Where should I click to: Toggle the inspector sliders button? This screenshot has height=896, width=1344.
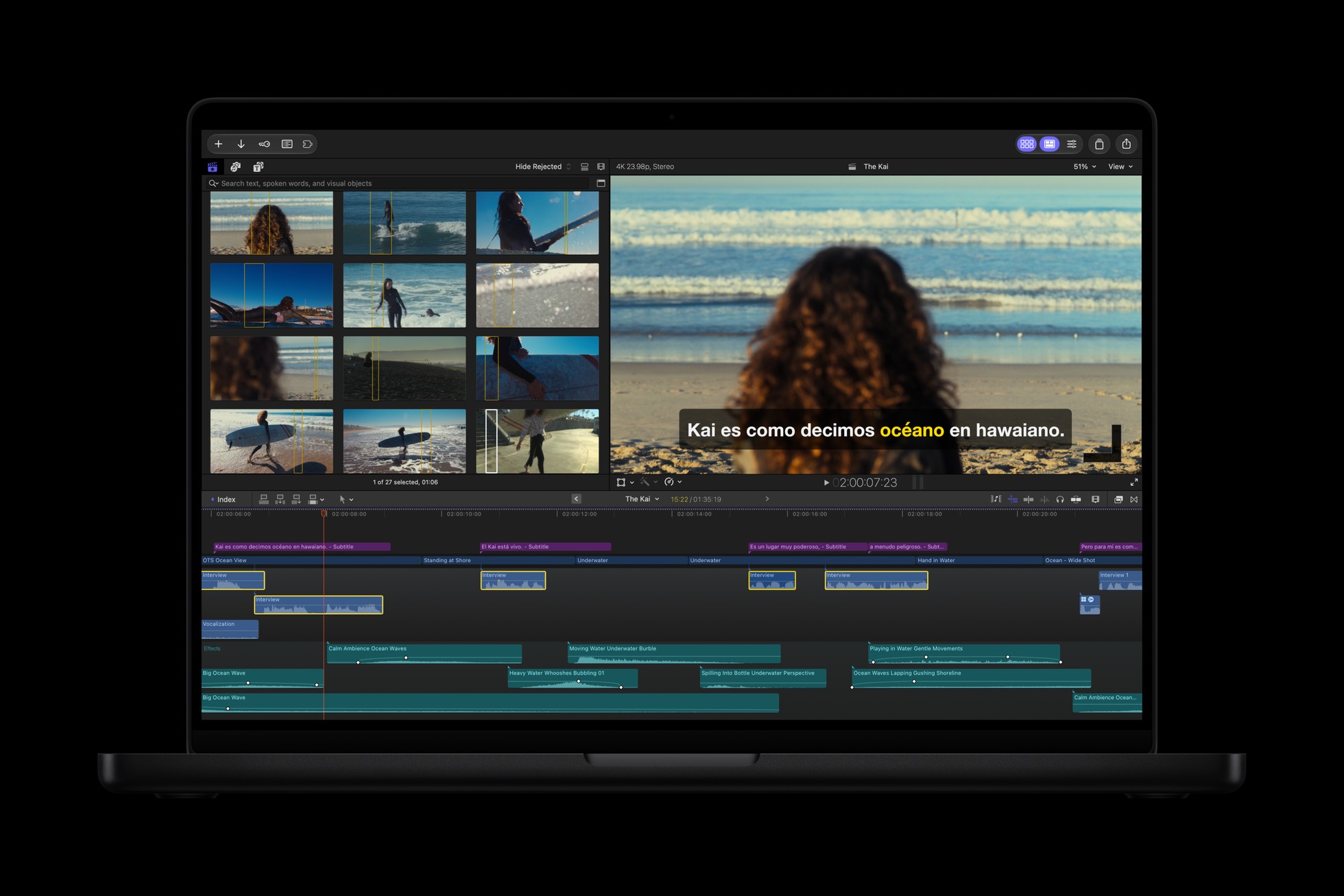click(1072, 144)
